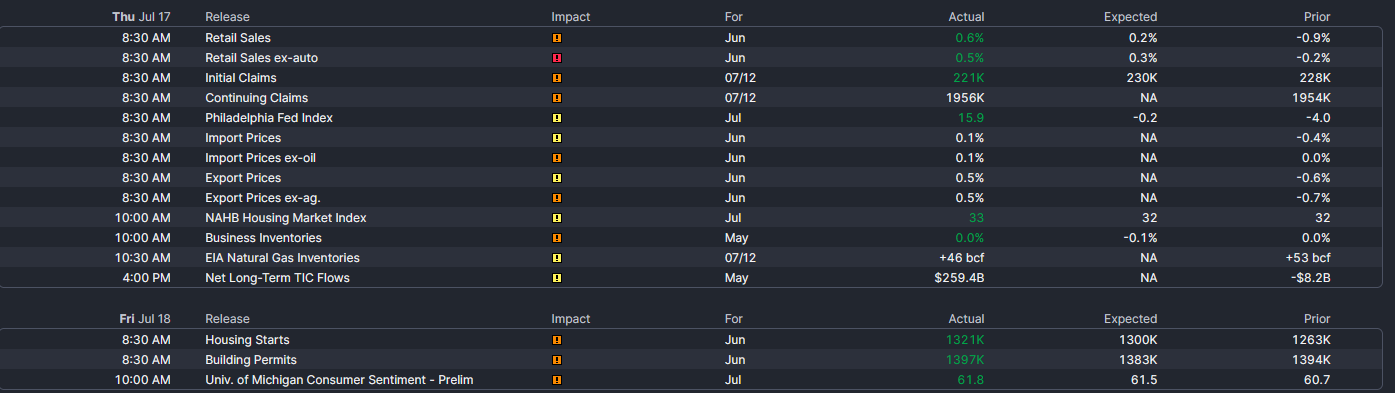1395x393 pixels.
Task: Click the Thu Jul 17 date header
Action: [x=141, y=17]
